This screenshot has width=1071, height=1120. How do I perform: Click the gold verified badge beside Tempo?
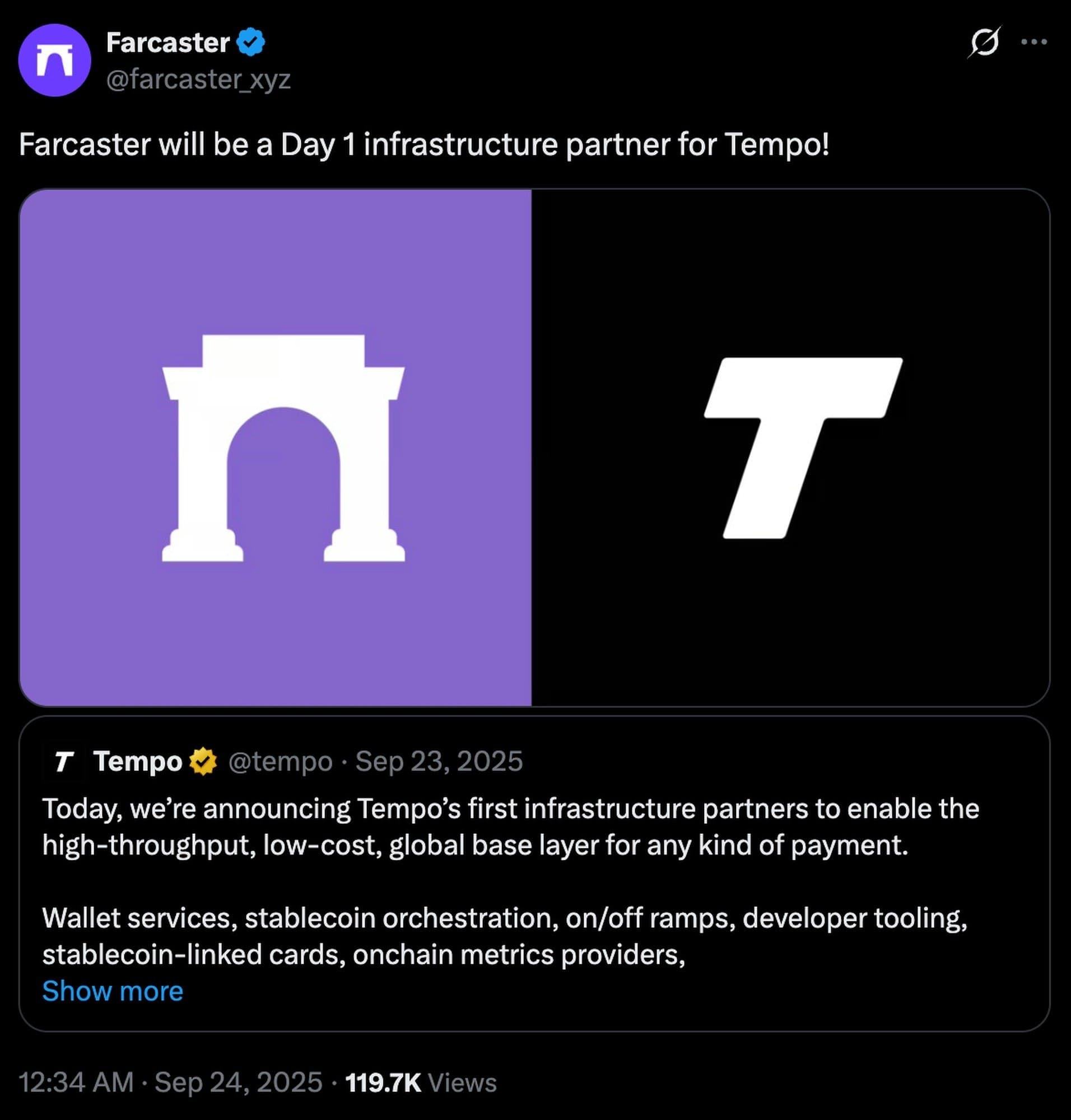click(203, 762)
